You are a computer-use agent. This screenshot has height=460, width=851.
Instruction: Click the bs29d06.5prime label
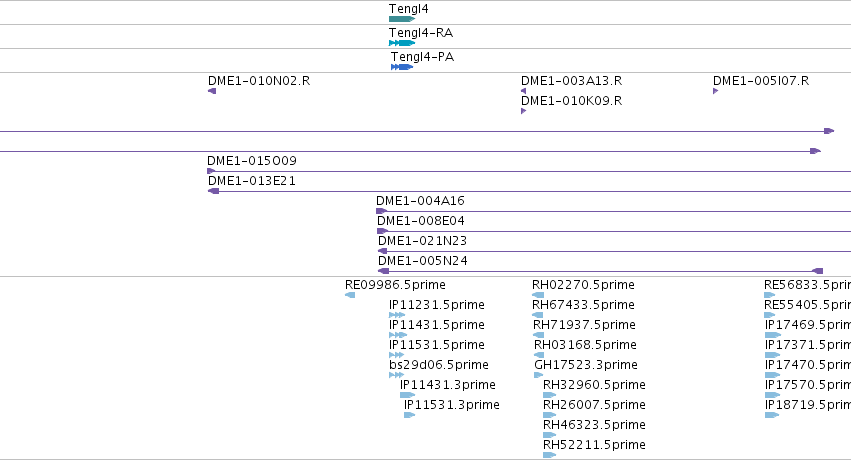click(439, 365)
